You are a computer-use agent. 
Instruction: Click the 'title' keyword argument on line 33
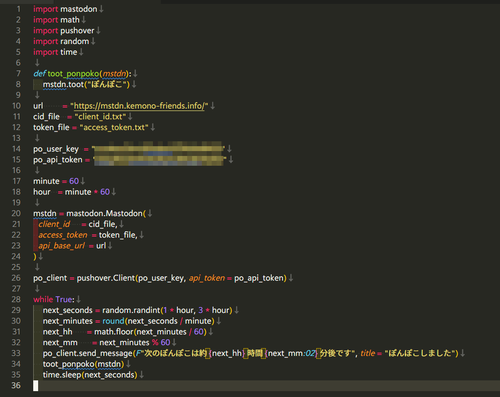click(x=368, y=353)
